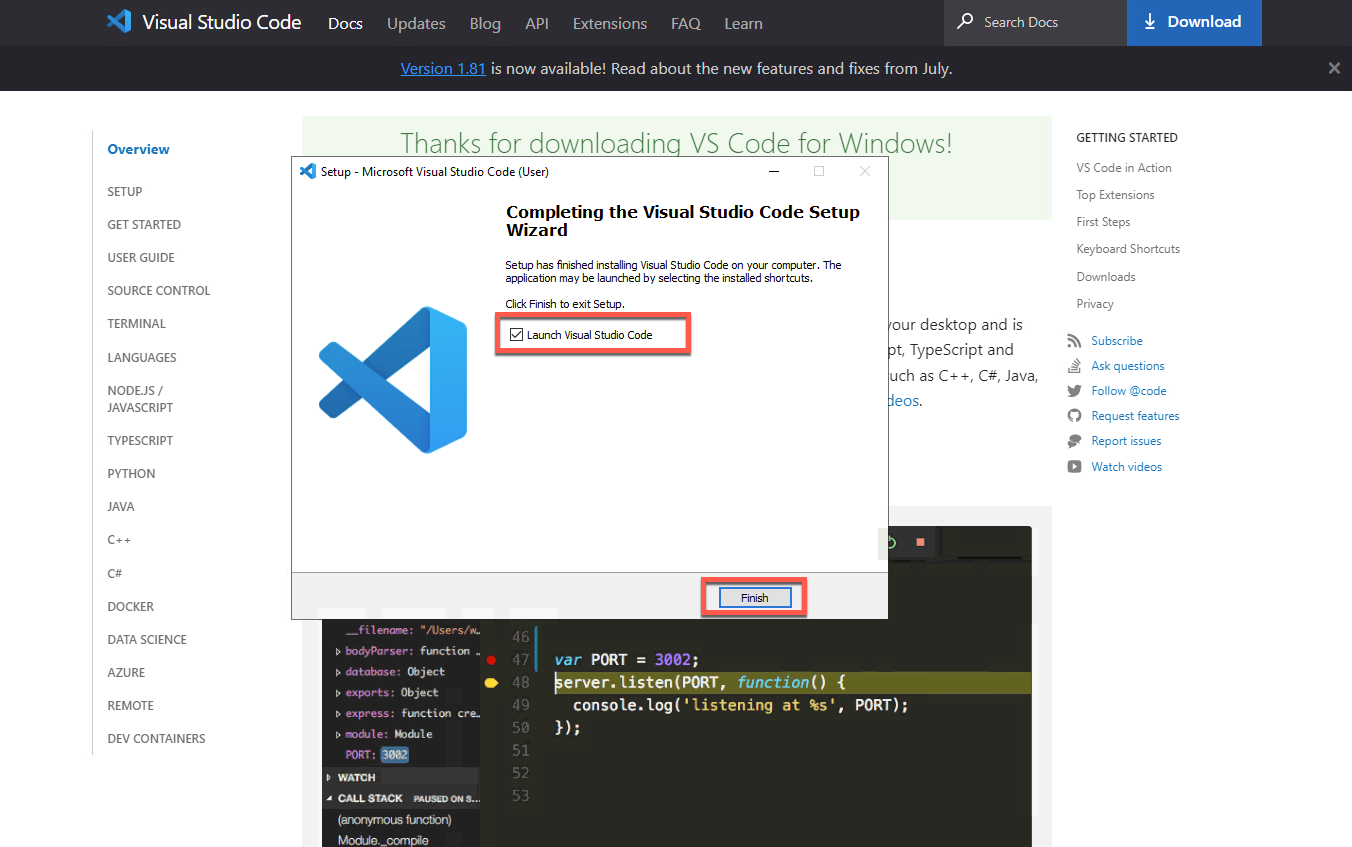The width and height of the screenshot is (1352, 847).
Task: Click the search magnifier icon
Action: [x=965, y=22]
